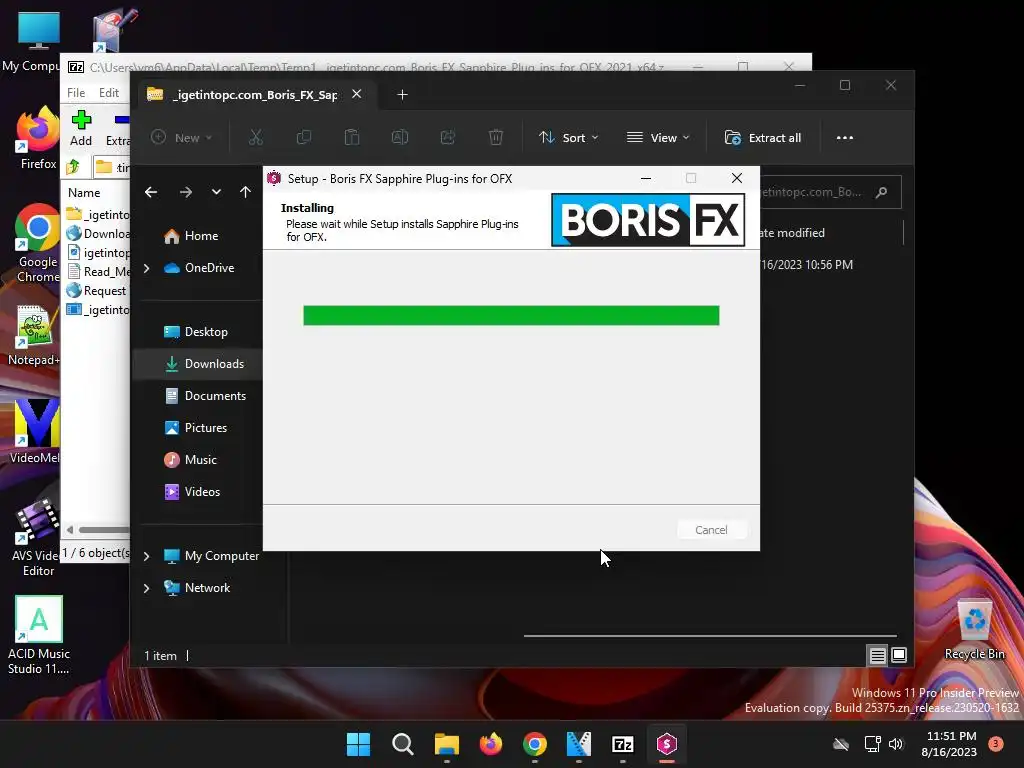Switch Explorer to details view layout
Viewport: 1024px width, 768px height.
(877, 655)
